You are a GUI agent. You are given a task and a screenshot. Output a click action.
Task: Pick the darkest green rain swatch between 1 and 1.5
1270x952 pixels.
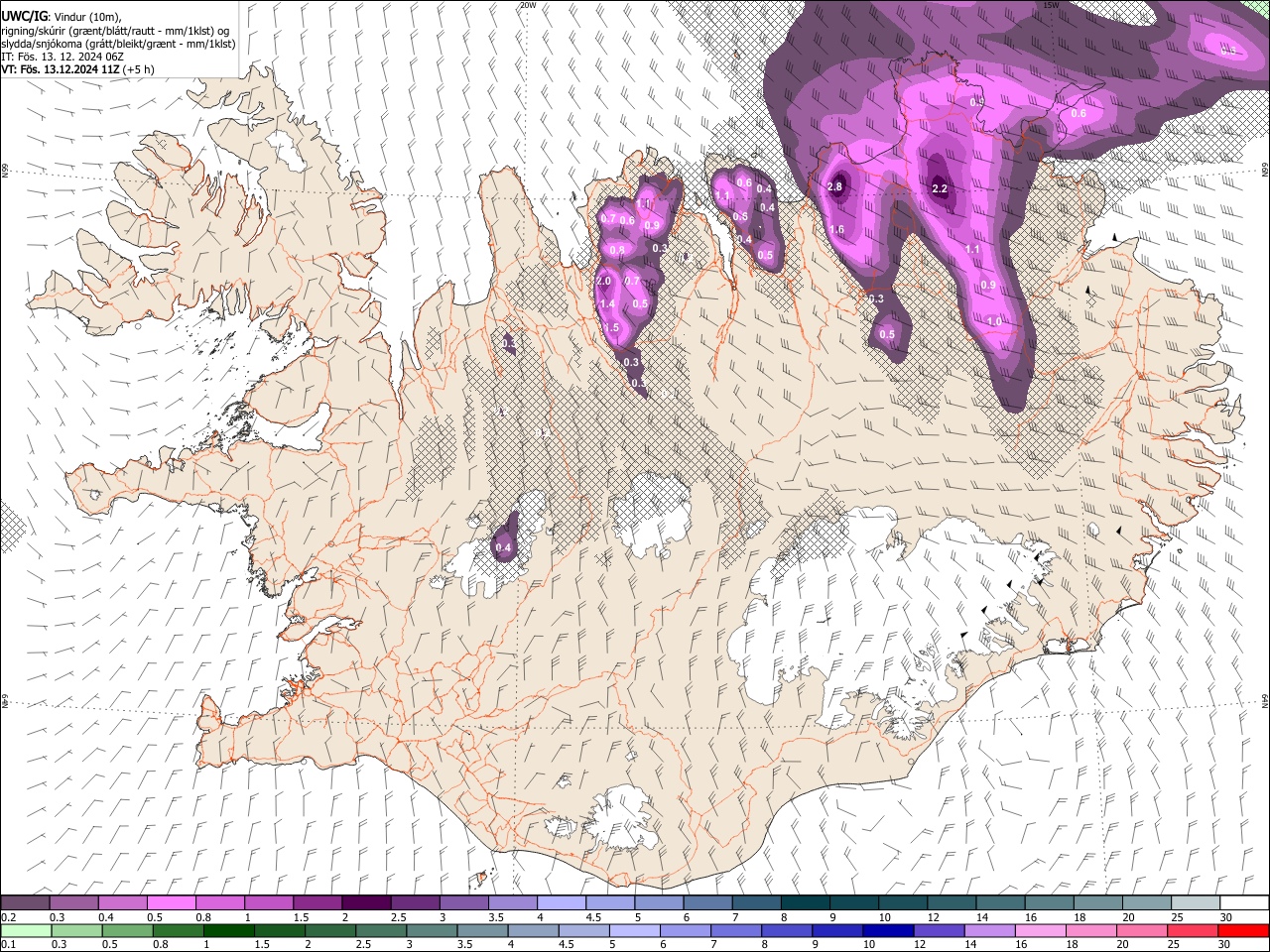[229, 930]
